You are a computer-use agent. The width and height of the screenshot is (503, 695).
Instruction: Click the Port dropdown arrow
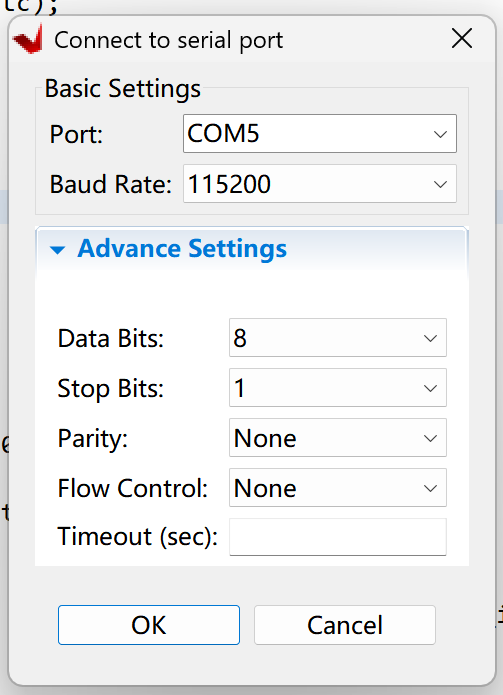pyautogui.click(x=440, y=134)
